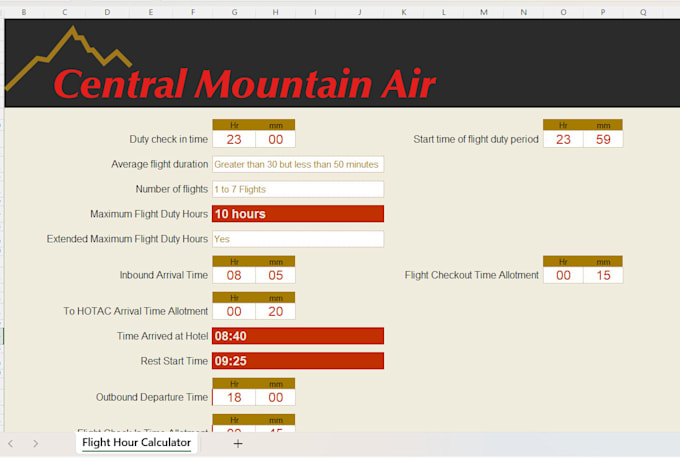Select the Outbound Departure Time minutes cell
Viewport: 680px width, 458px height.
pyautogui.click(x=275, y=397)
